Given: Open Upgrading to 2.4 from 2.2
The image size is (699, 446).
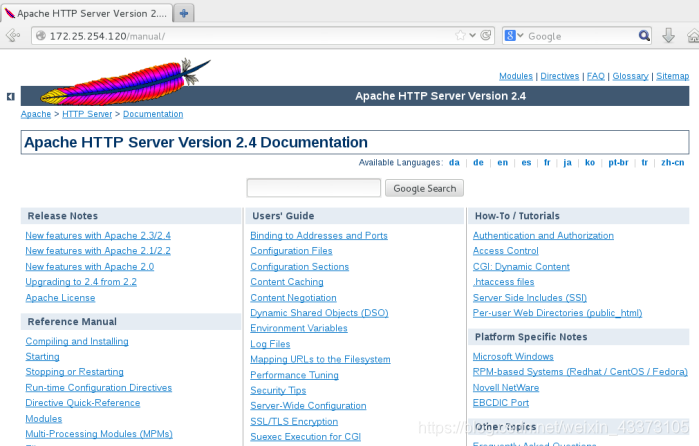Looking at the screenshot, I should (81, 282).
